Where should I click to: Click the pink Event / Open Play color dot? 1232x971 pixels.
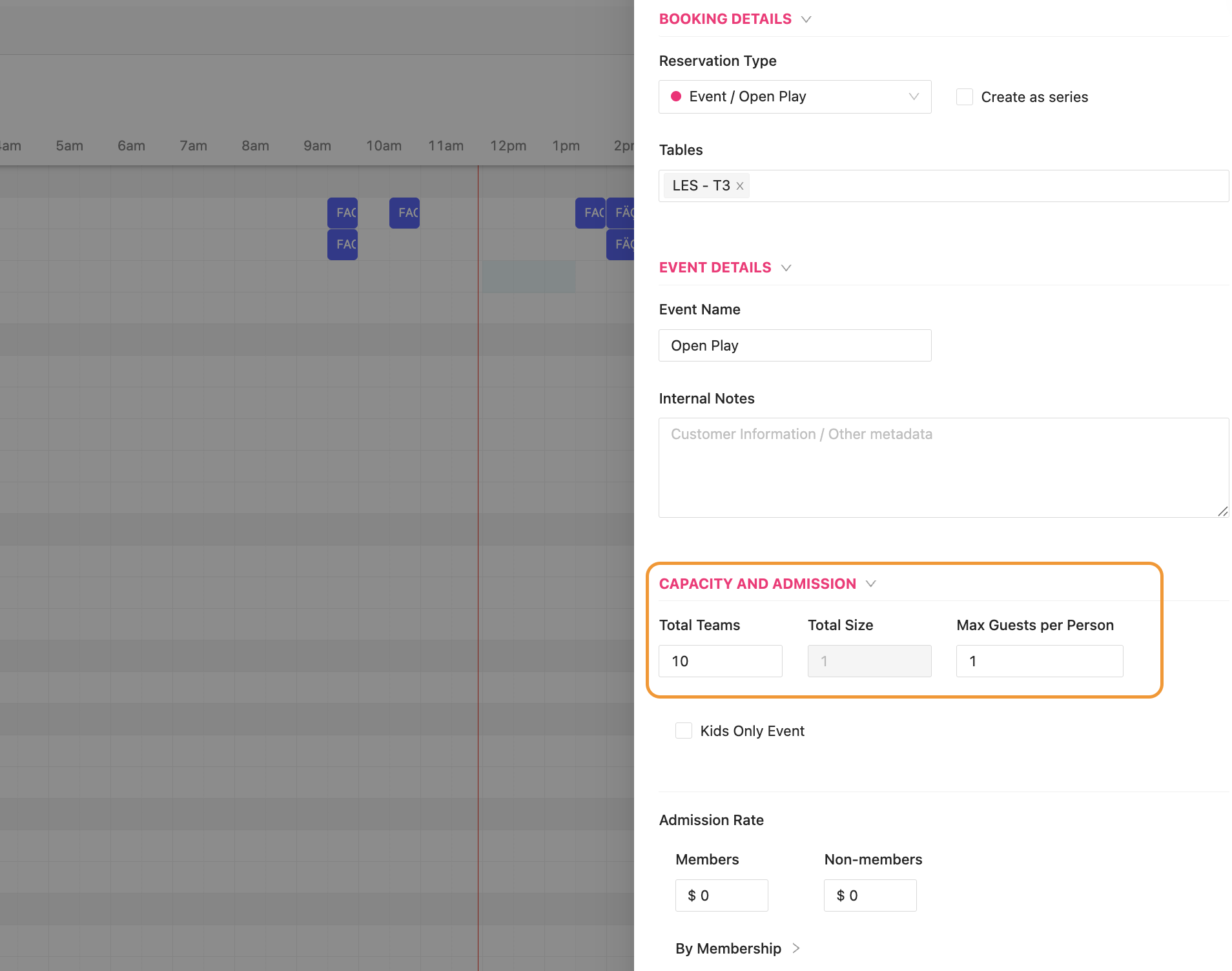coord(676,97)
